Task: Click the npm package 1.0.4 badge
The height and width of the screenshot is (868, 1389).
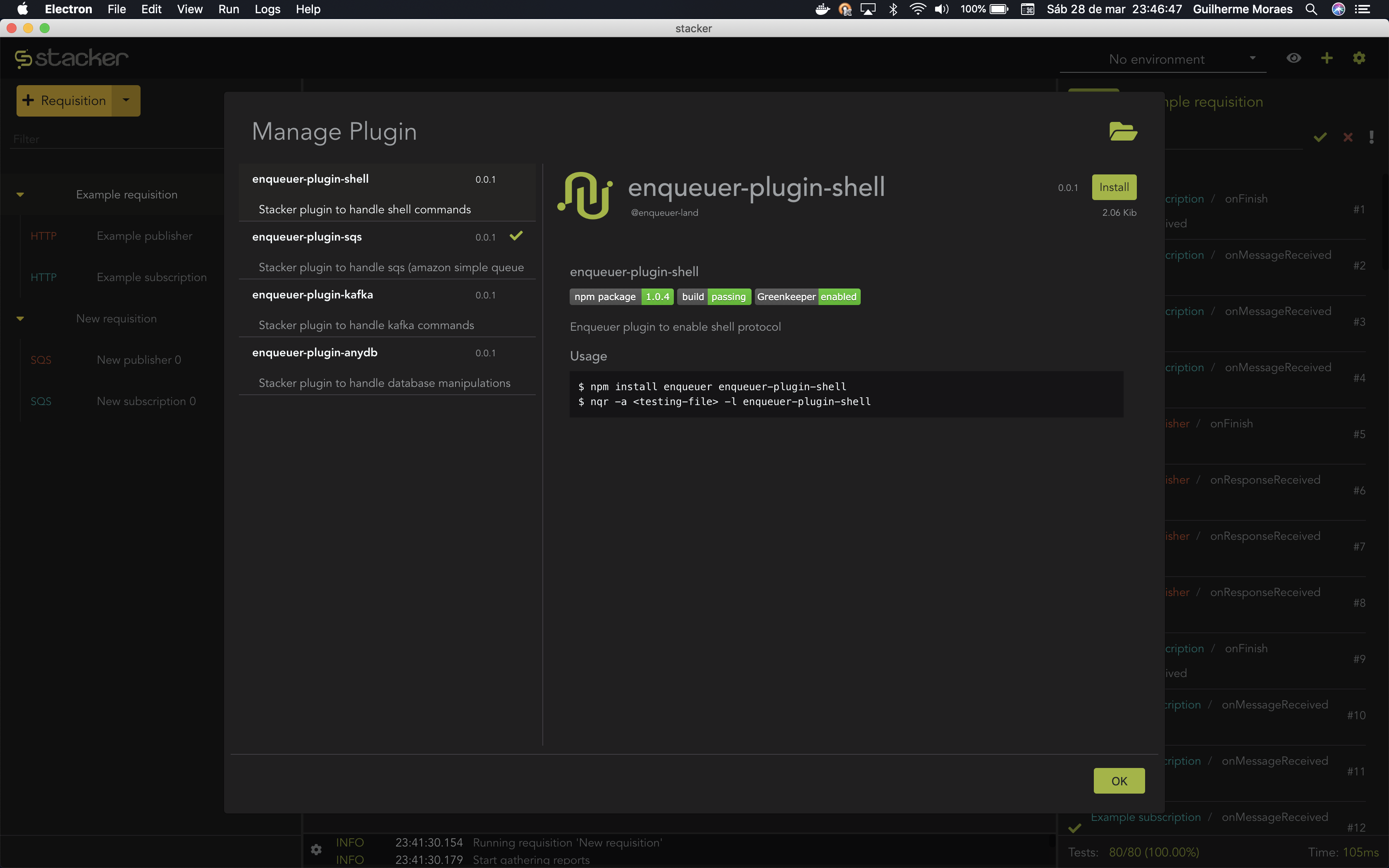Action: coord(622,297)
